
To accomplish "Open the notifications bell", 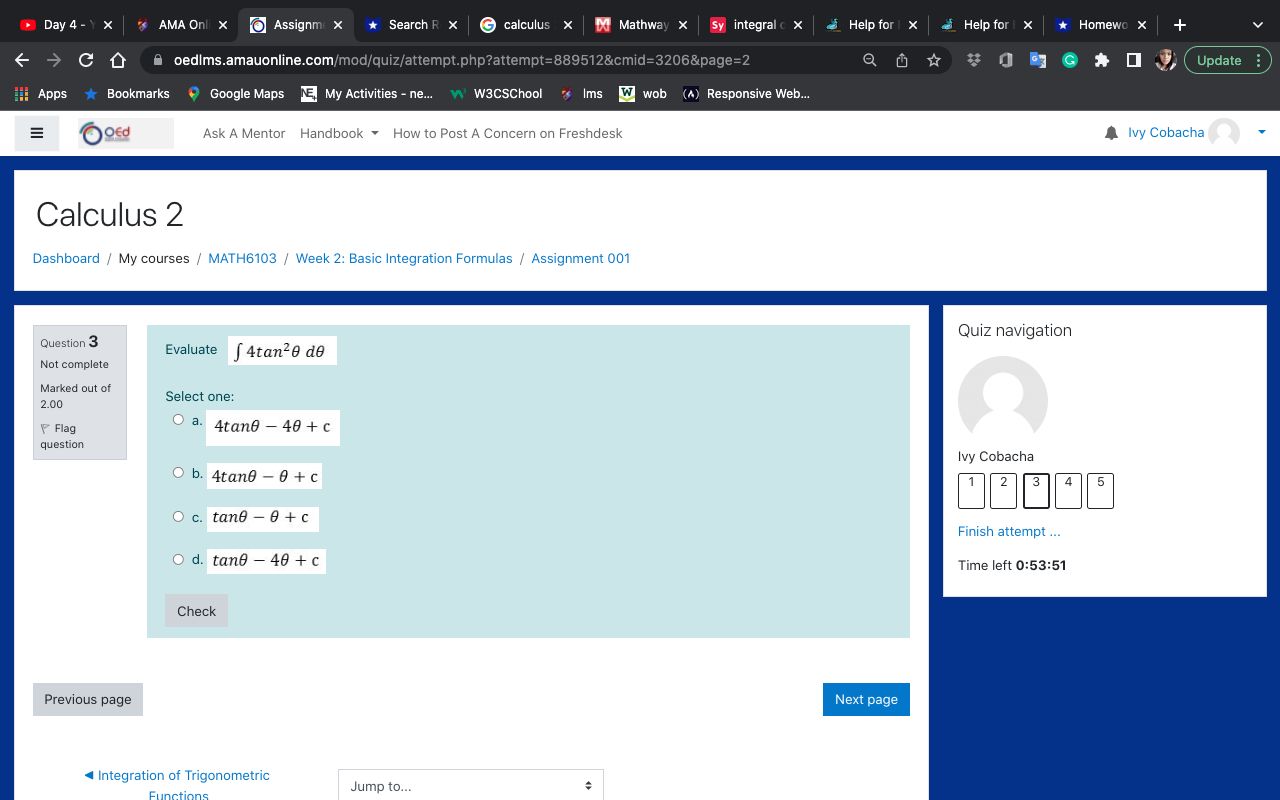I will (1111, 133).
